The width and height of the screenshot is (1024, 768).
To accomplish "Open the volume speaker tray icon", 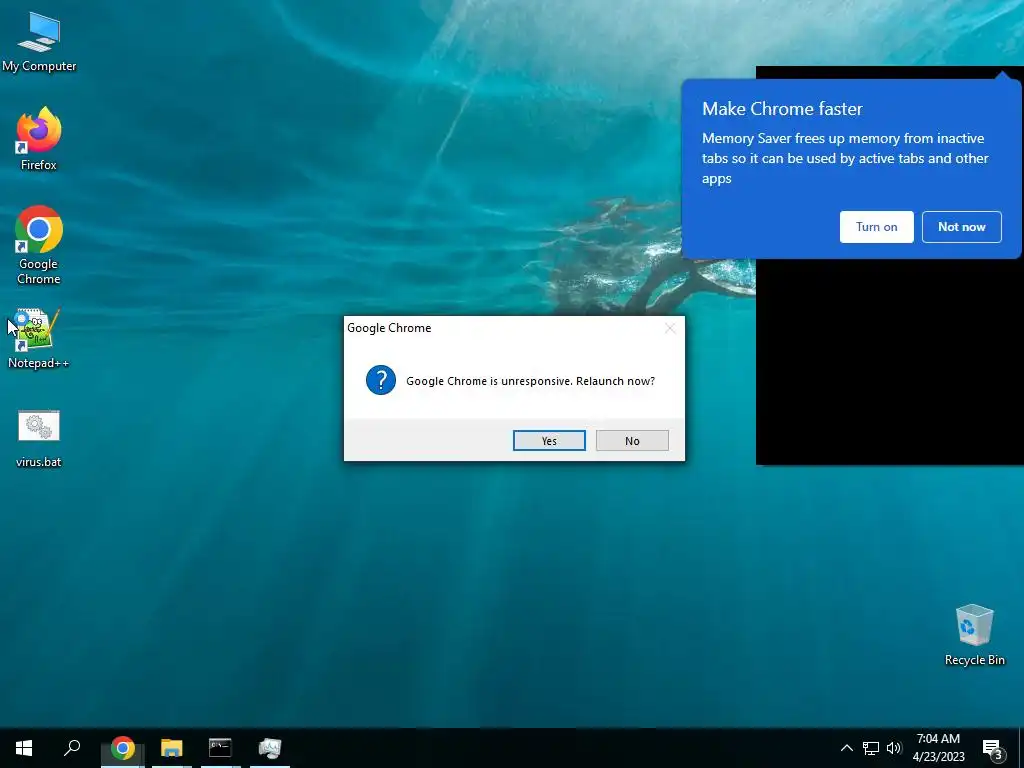I will [894, 748].
